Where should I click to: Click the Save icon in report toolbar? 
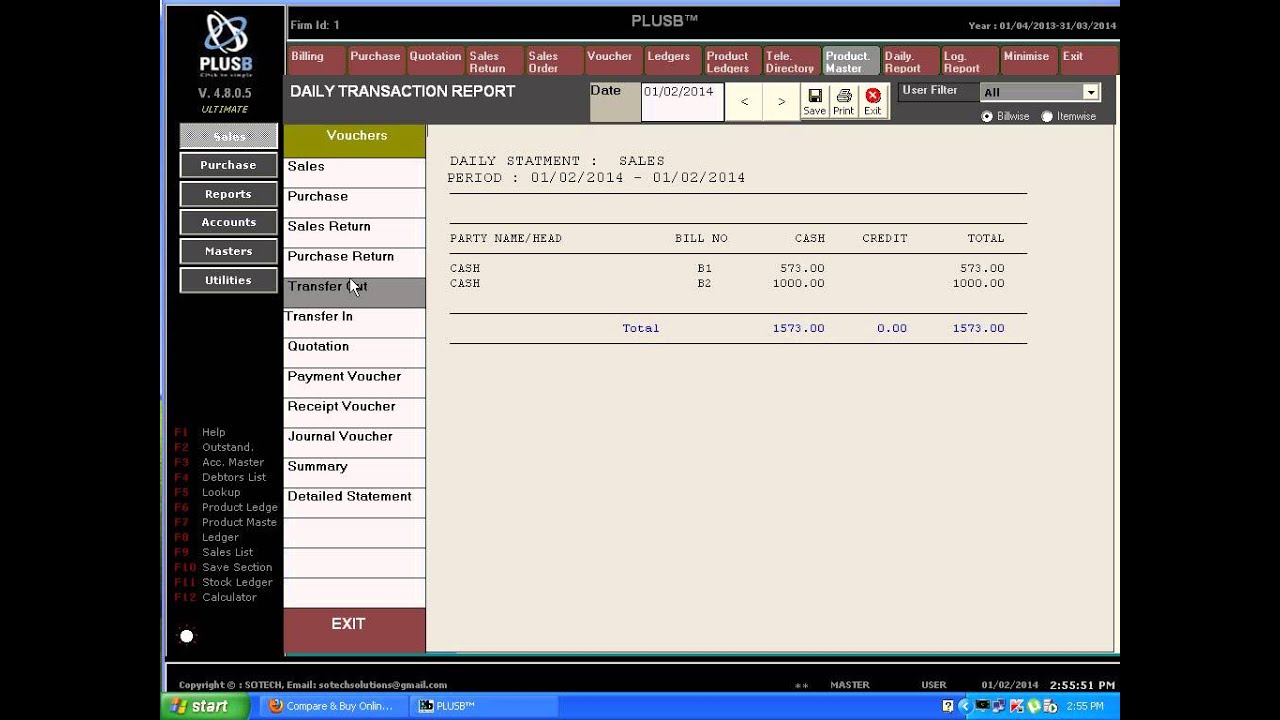815,102
